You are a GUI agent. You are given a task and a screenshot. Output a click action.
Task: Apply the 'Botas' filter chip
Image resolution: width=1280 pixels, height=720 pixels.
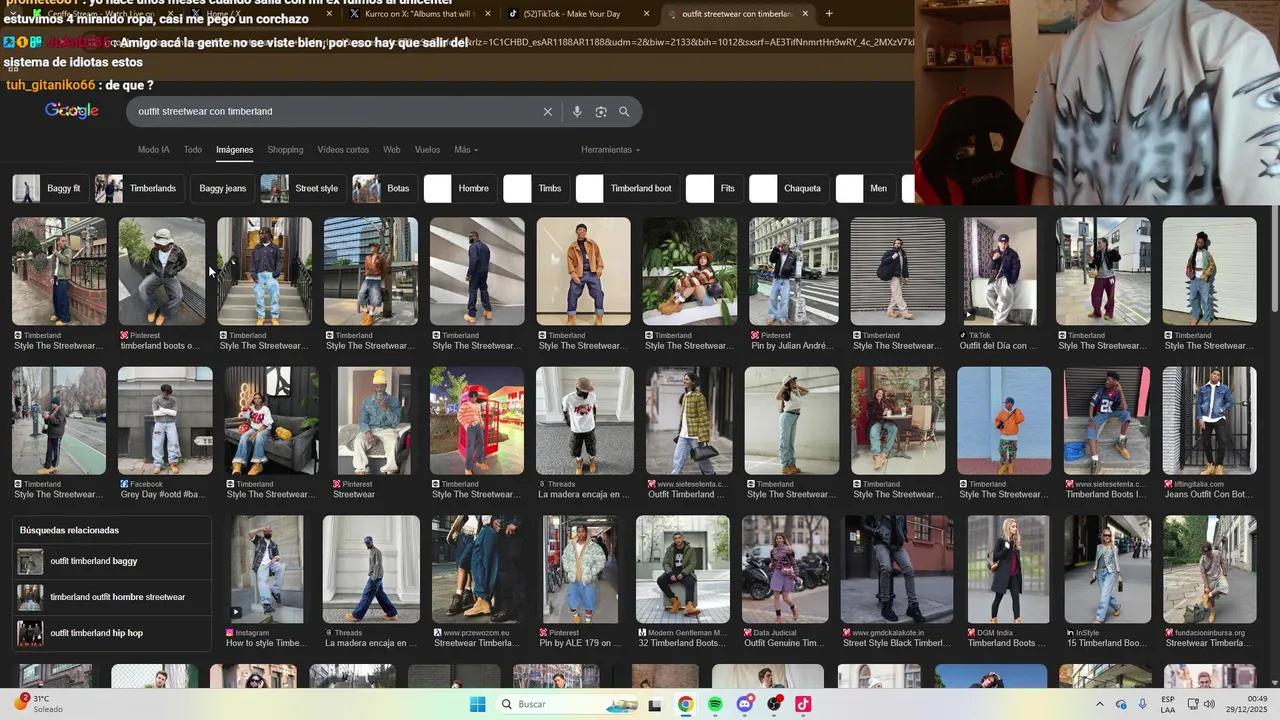(x=385, y=188)
